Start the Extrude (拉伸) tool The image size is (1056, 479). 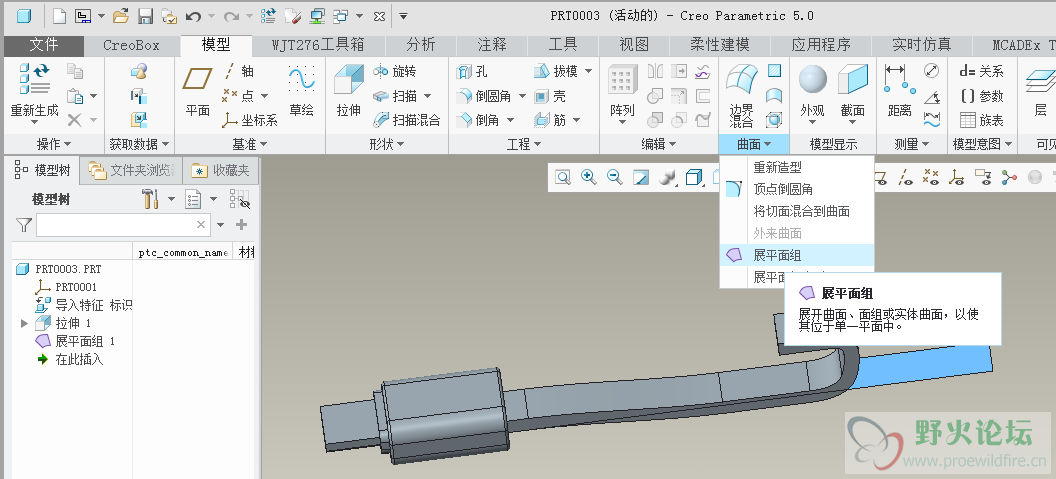tap(349, 90)
